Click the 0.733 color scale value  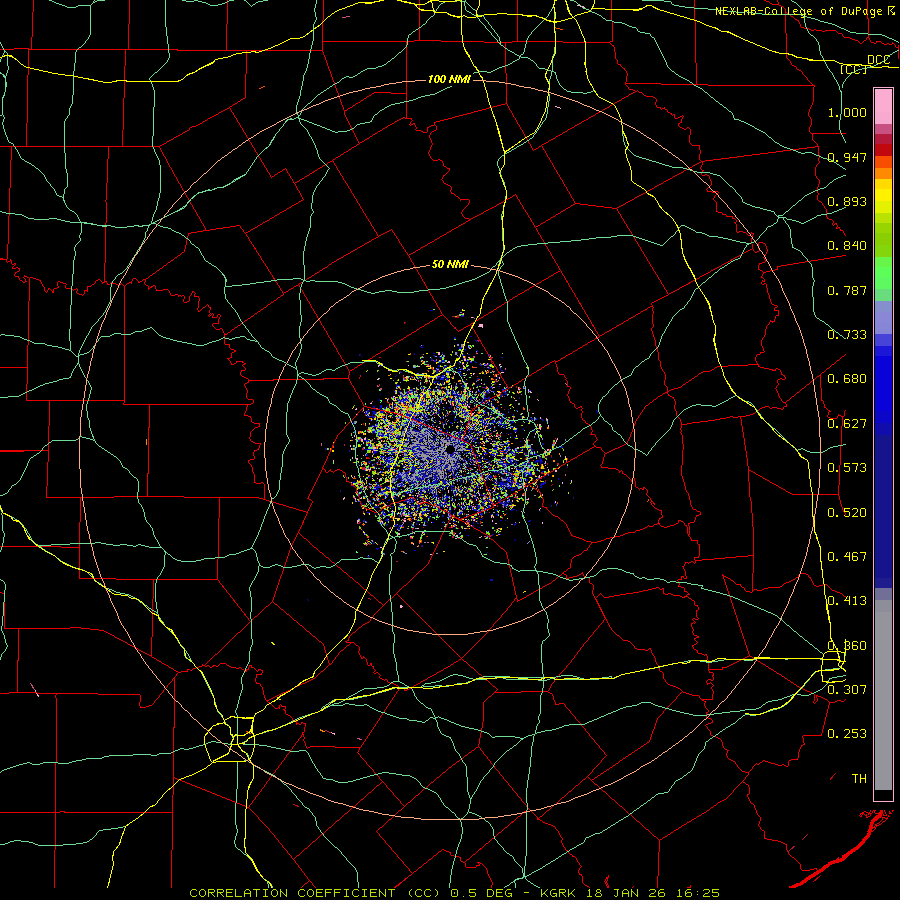pyautogui.click(x=847, y=334)
